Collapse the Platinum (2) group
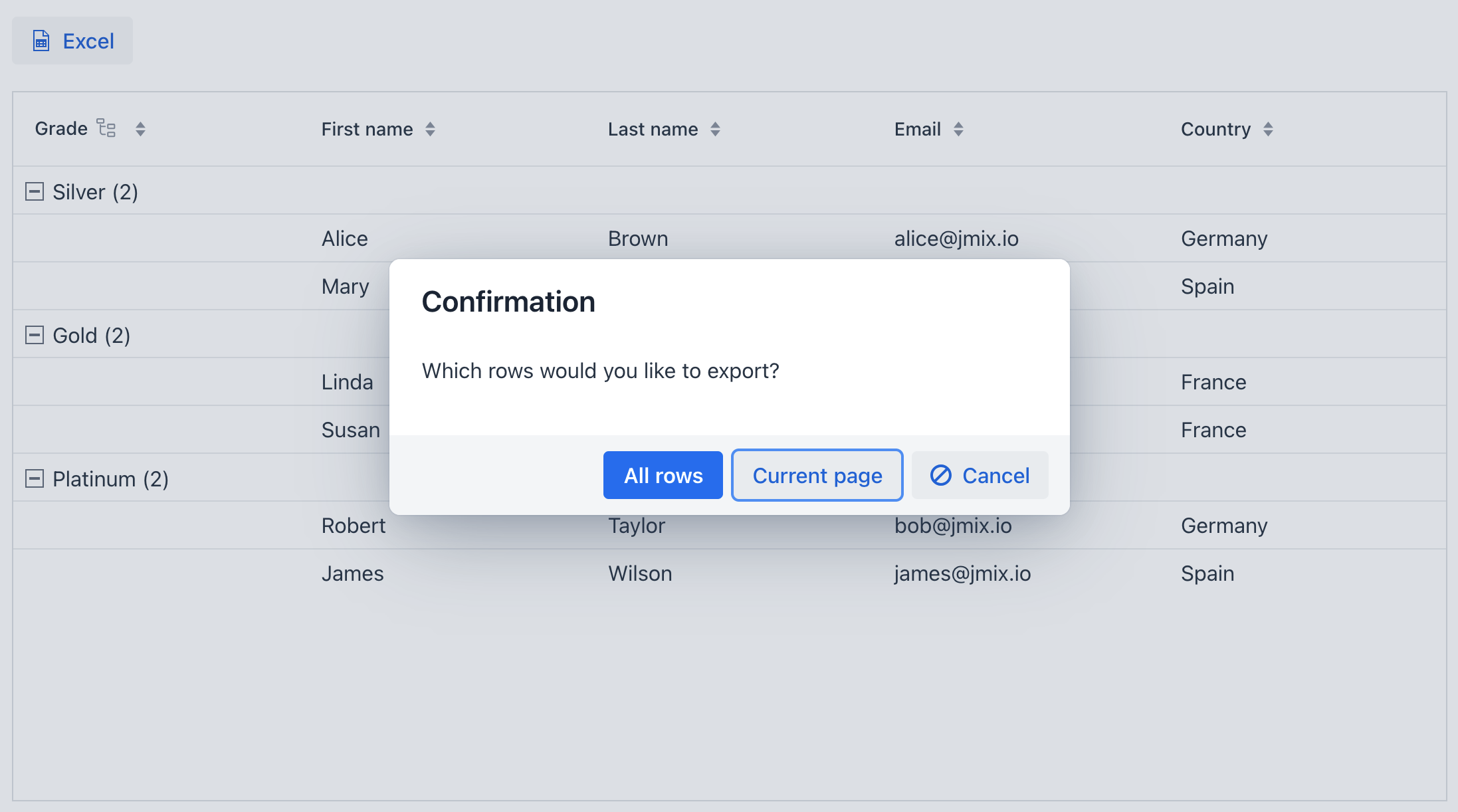This screenshot has width=1458, height=812. click(x=34, y=478)
